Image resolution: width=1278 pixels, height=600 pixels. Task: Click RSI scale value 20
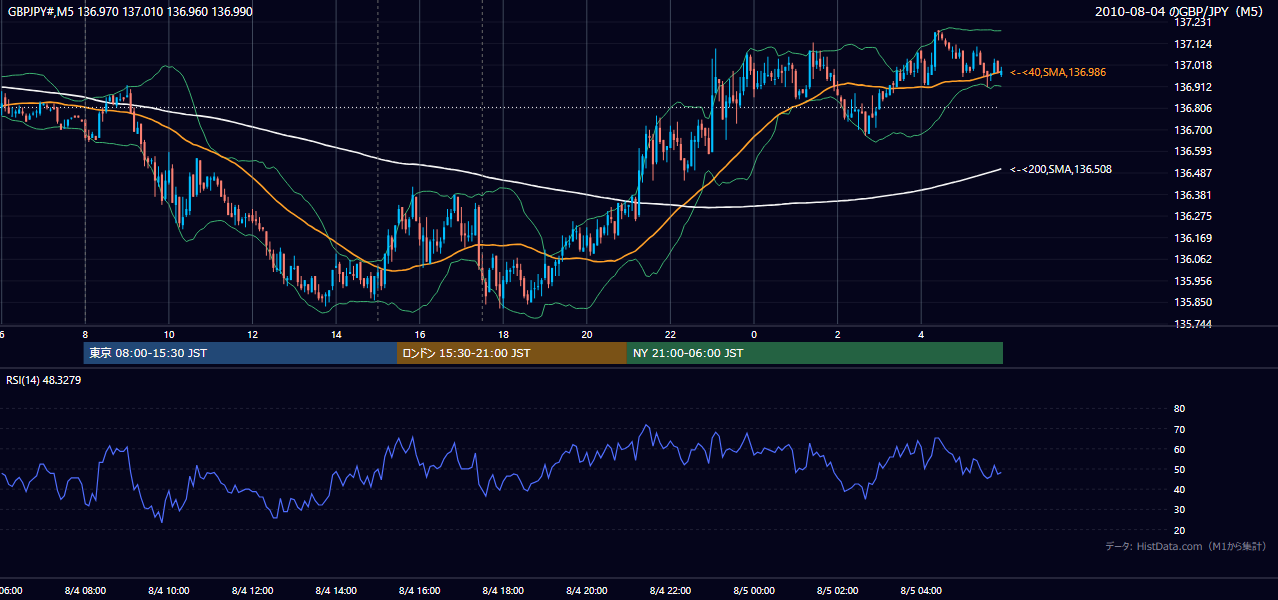1179,530
